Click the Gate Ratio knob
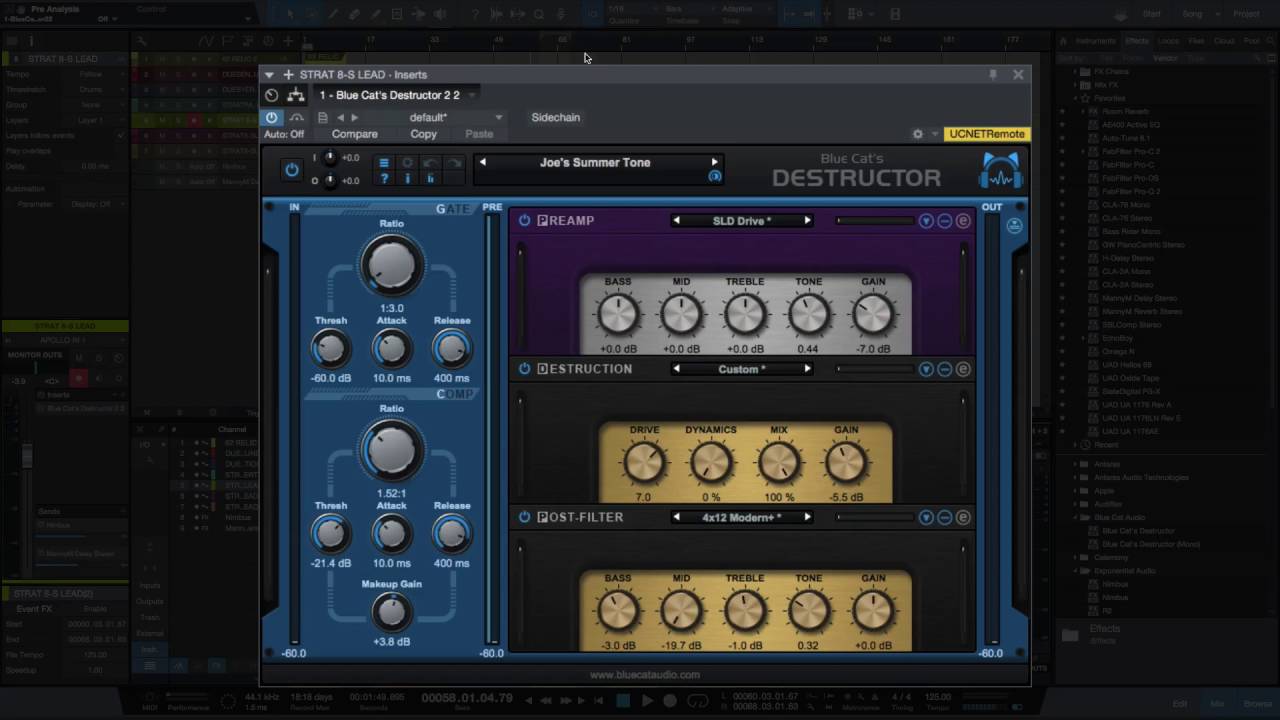This screenshot has height=720, width=1280. pyautogui.click(x=392, y=265)
